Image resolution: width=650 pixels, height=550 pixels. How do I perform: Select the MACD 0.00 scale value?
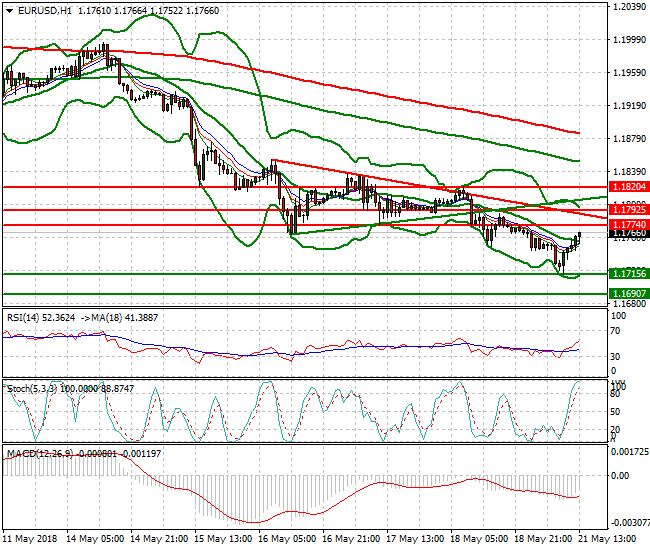(621, 475)
